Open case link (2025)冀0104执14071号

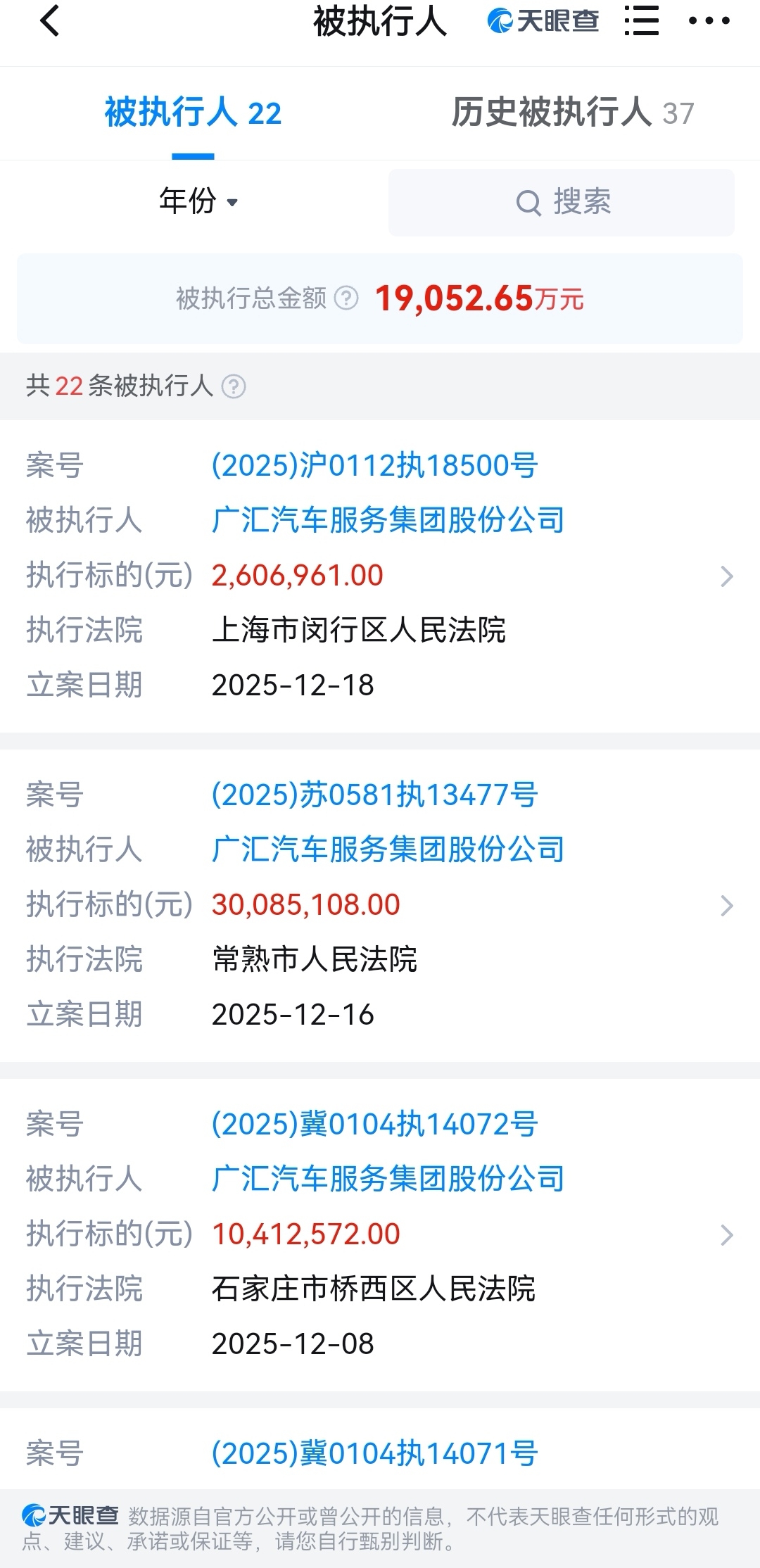[374, 1453]
